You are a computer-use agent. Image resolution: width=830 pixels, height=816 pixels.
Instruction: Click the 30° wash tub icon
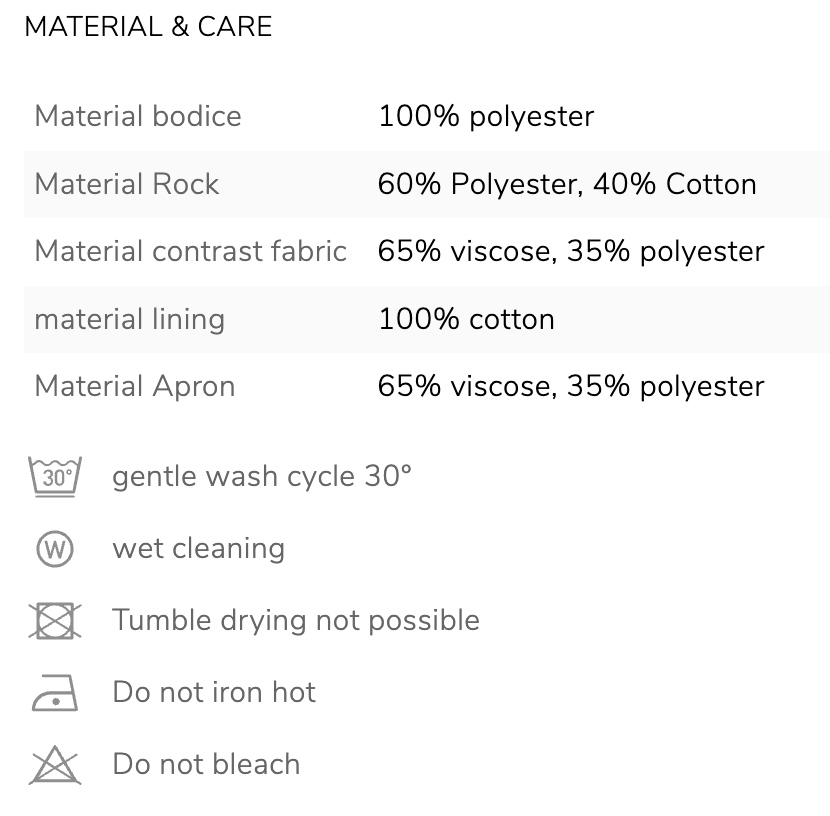55,476
